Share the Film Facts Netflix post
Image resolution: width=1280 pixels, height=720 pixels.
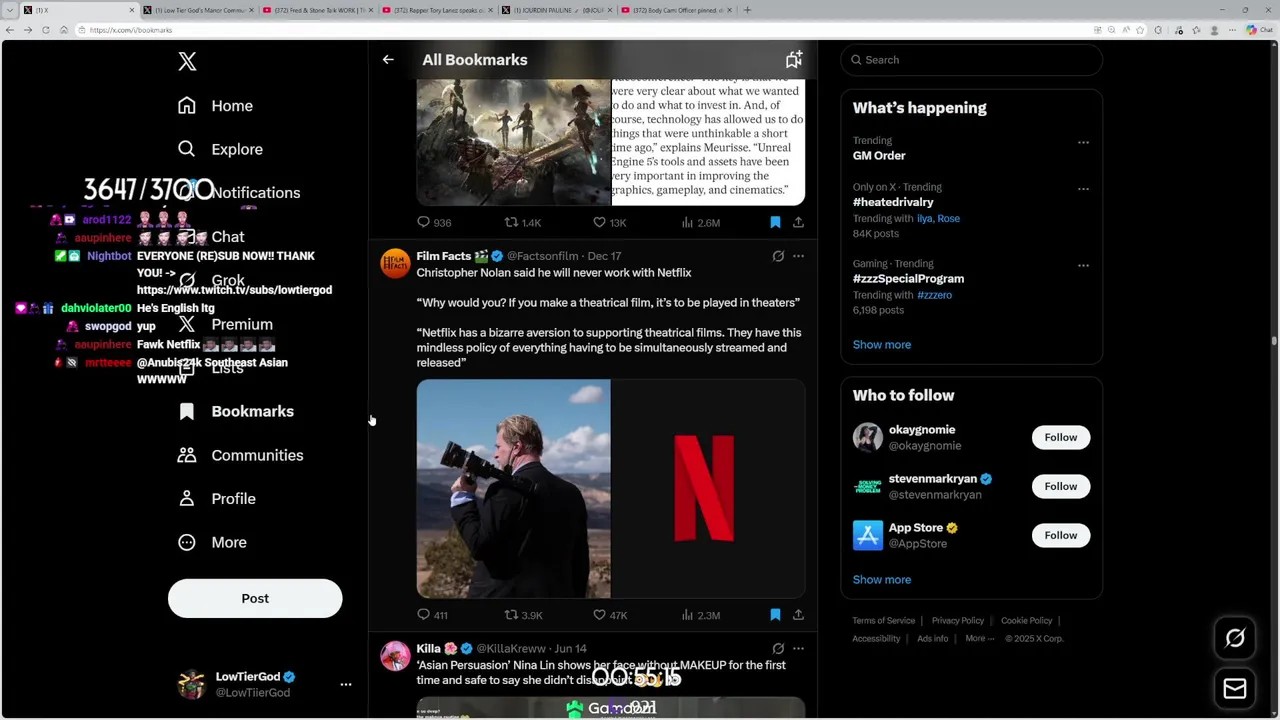click(x=798, y=615)
